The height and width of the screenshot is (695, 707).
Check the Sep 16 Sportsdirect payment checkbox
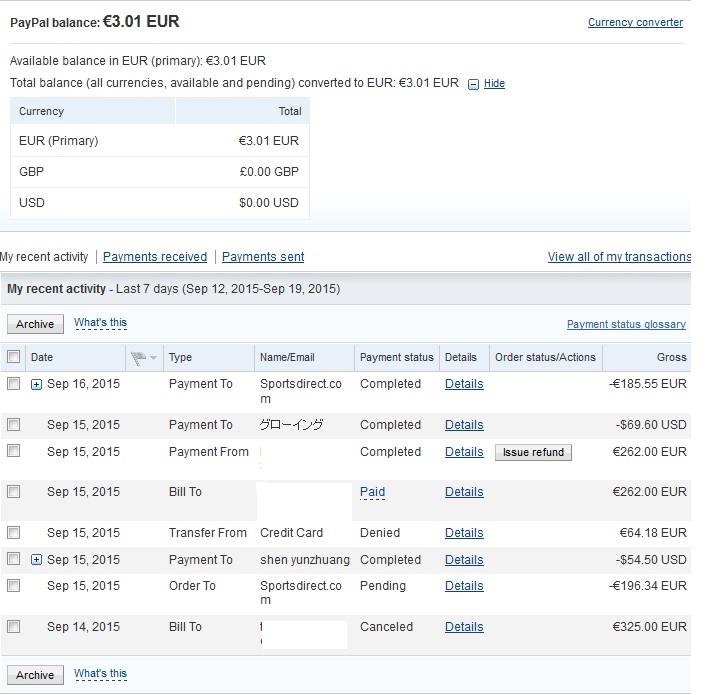click(x=14, y=384)
